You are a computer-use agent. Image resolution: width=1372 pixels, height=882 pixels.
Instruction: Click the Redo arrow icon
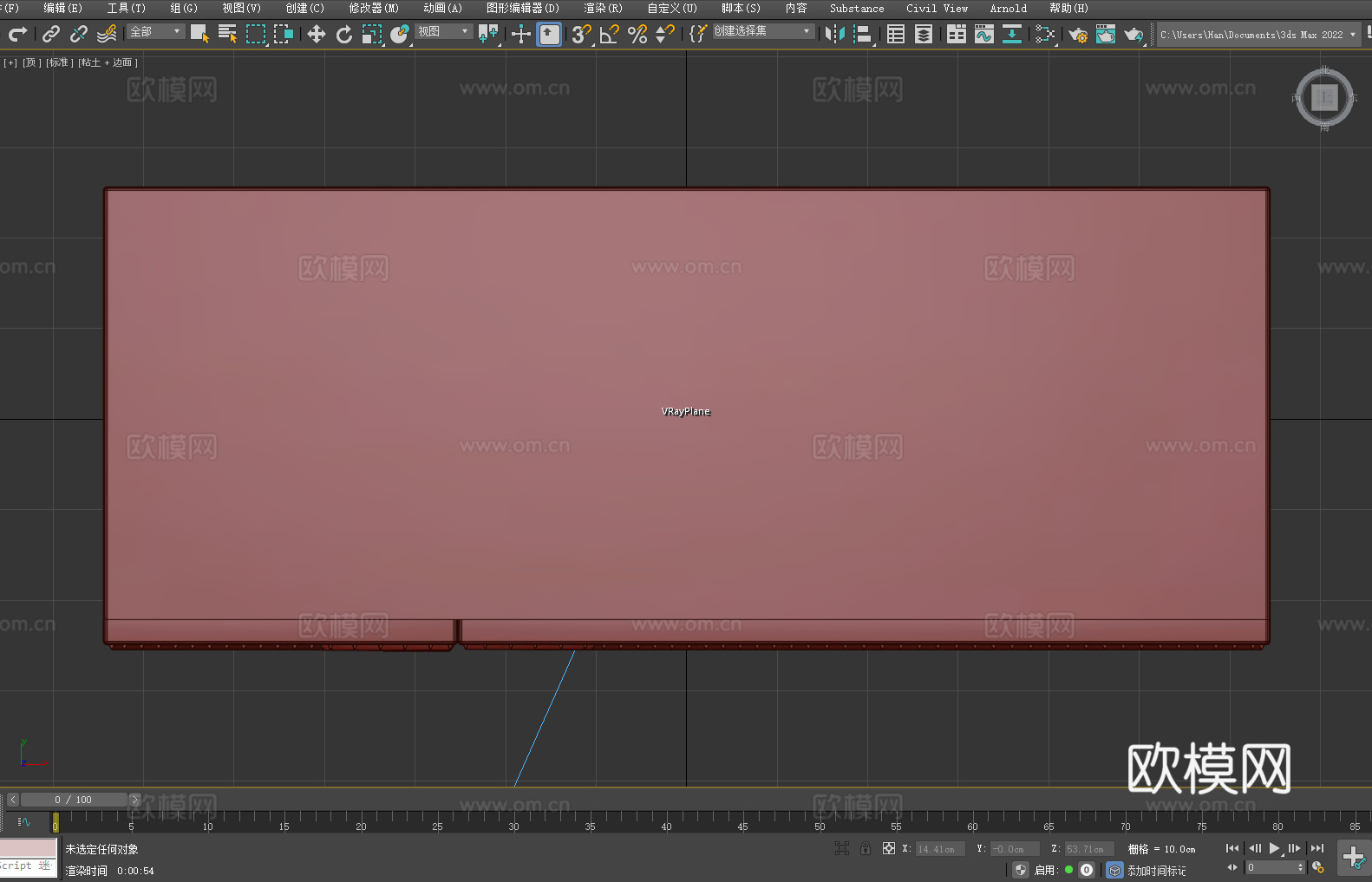point(17,34)
